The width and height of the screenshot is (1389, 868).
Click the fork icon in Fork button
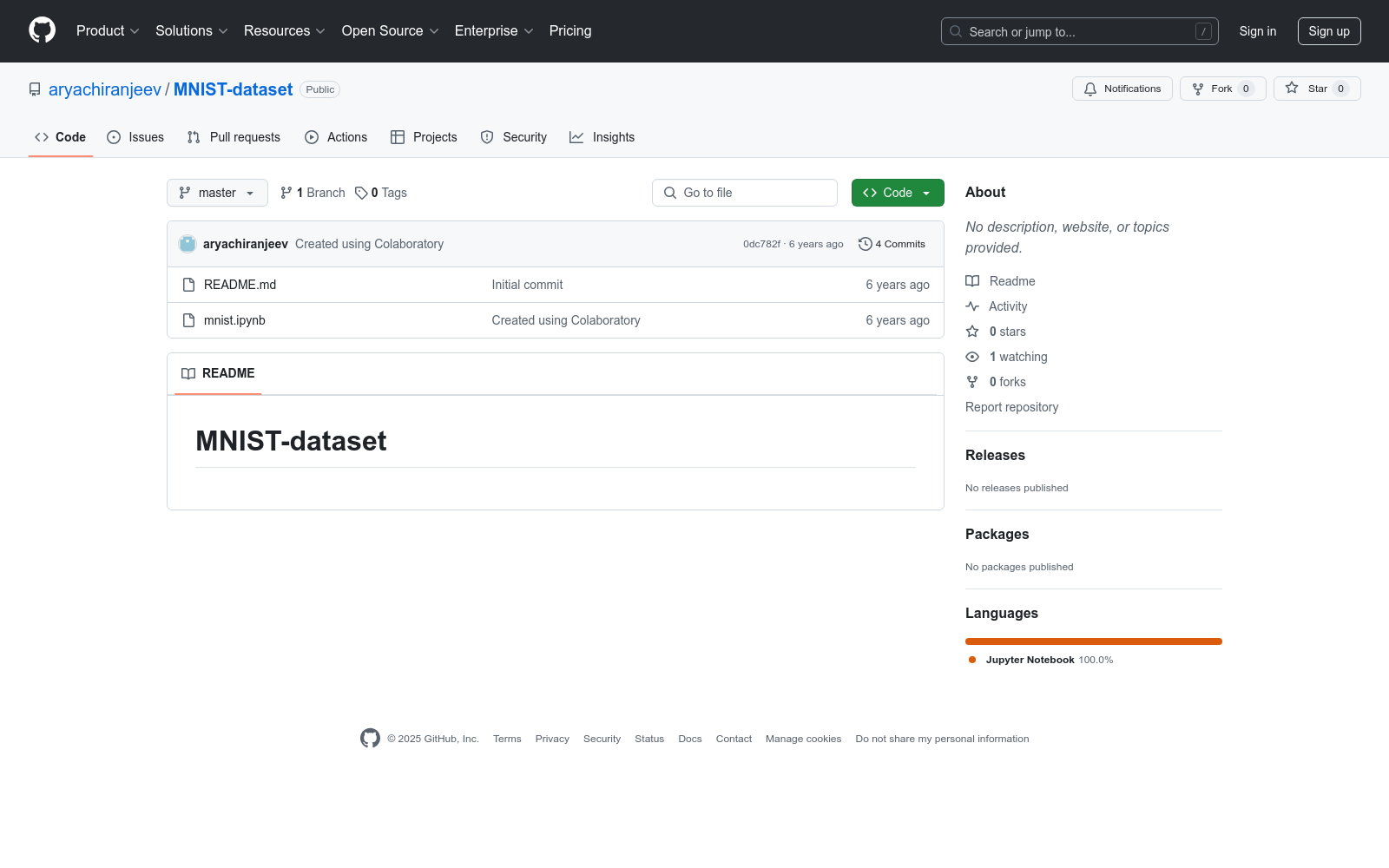tap(1198, 89)
